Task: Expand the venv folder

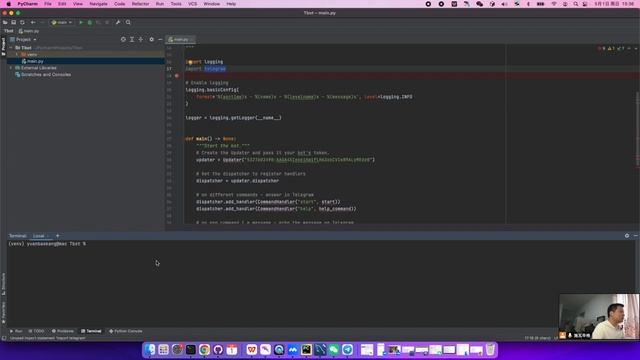Action: [17, 54]
